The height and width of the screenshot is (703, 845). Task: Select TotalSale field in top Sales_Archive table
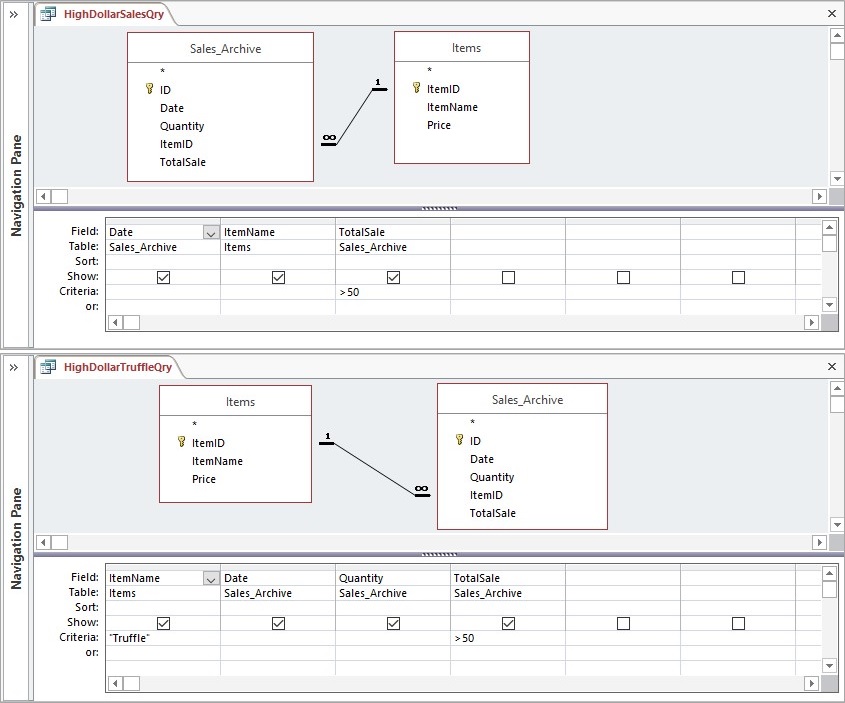pyautogui.click(x=182, y=162)
